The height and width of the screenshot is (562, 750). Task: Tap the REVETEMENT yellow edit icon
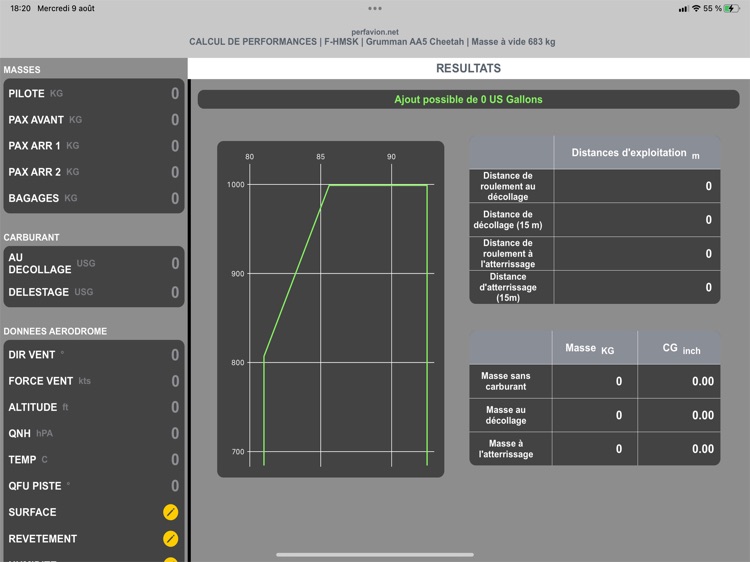170,539
